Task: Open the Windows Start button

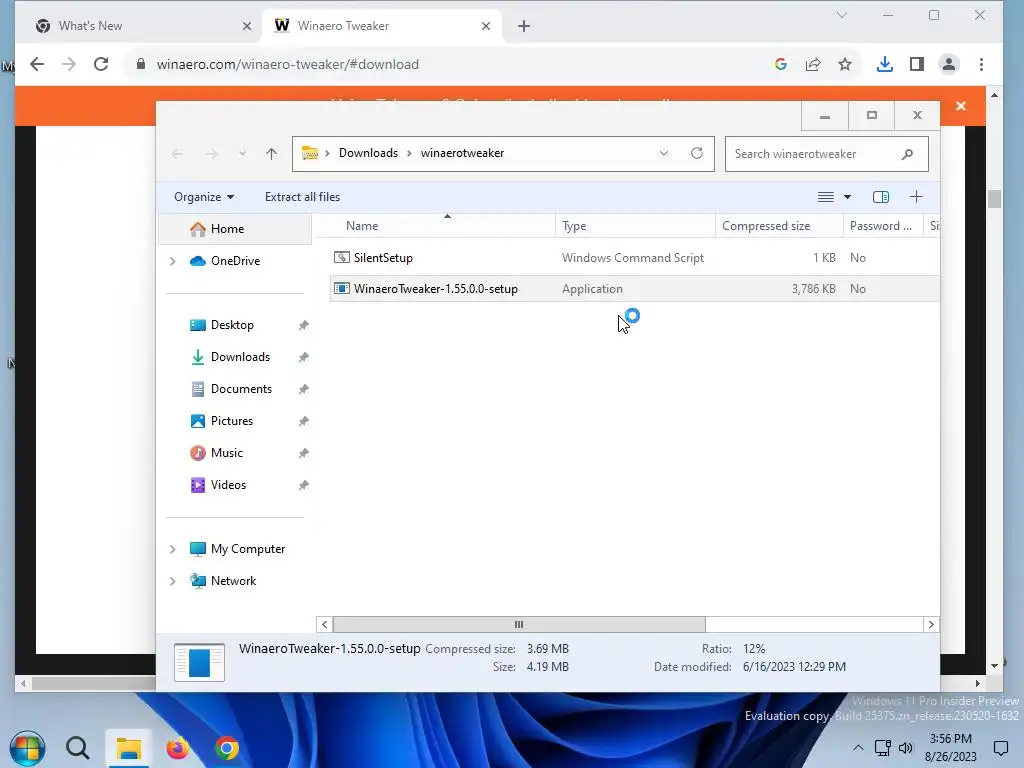Action: pos(27,748)
